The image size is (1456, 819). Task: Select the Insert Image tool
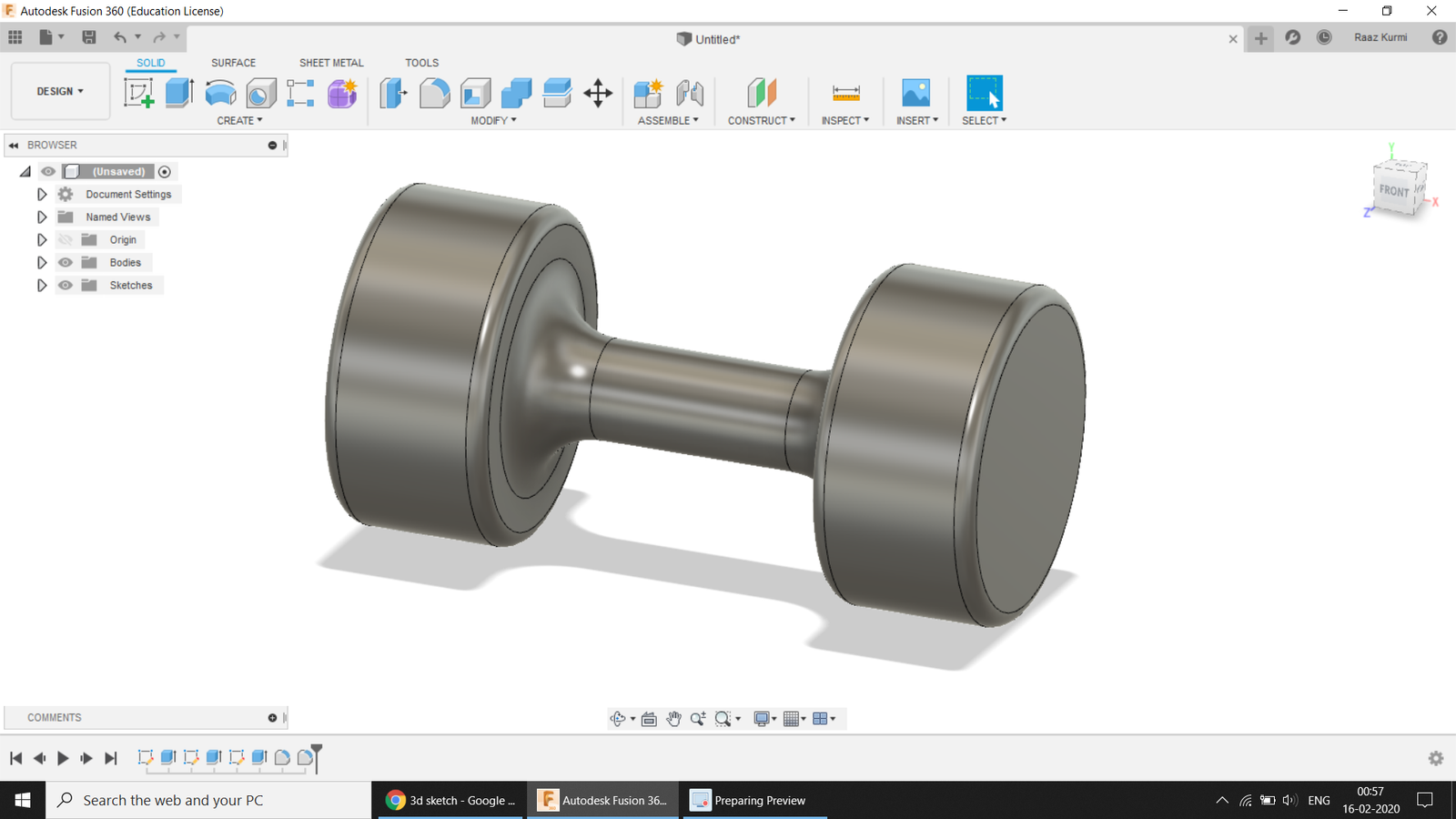(x=916, y=93)
